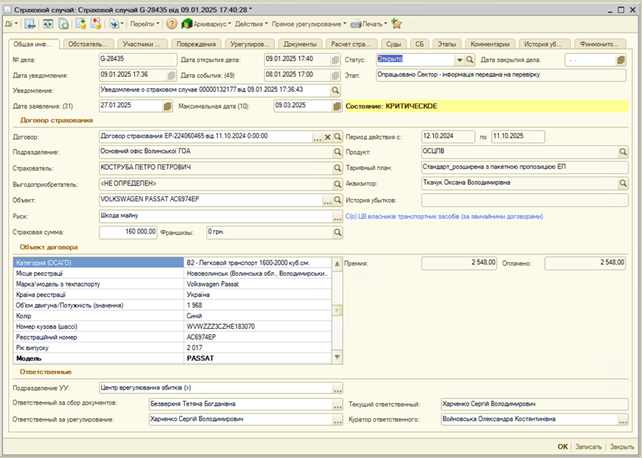
Task: Open help via question mark icon
Action: tap(172, 24)
